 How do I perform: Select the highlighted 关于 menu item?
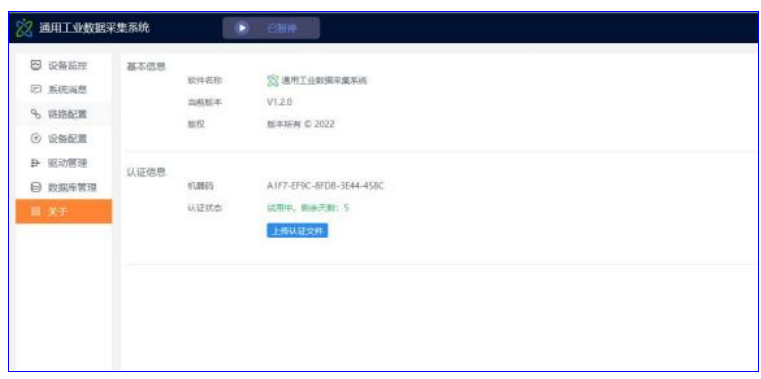(64, 212)
